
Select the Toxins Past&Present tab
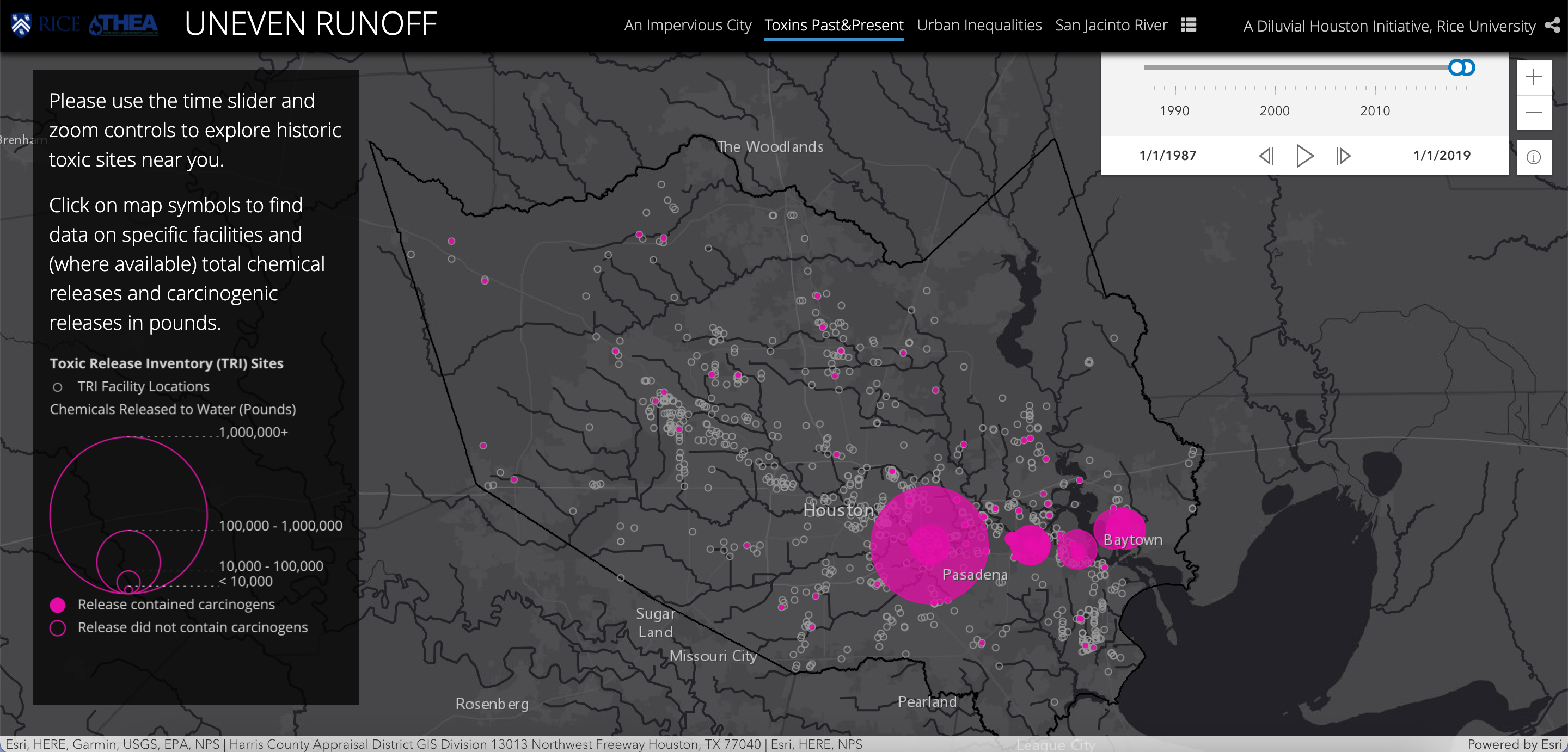click(834, 26)
